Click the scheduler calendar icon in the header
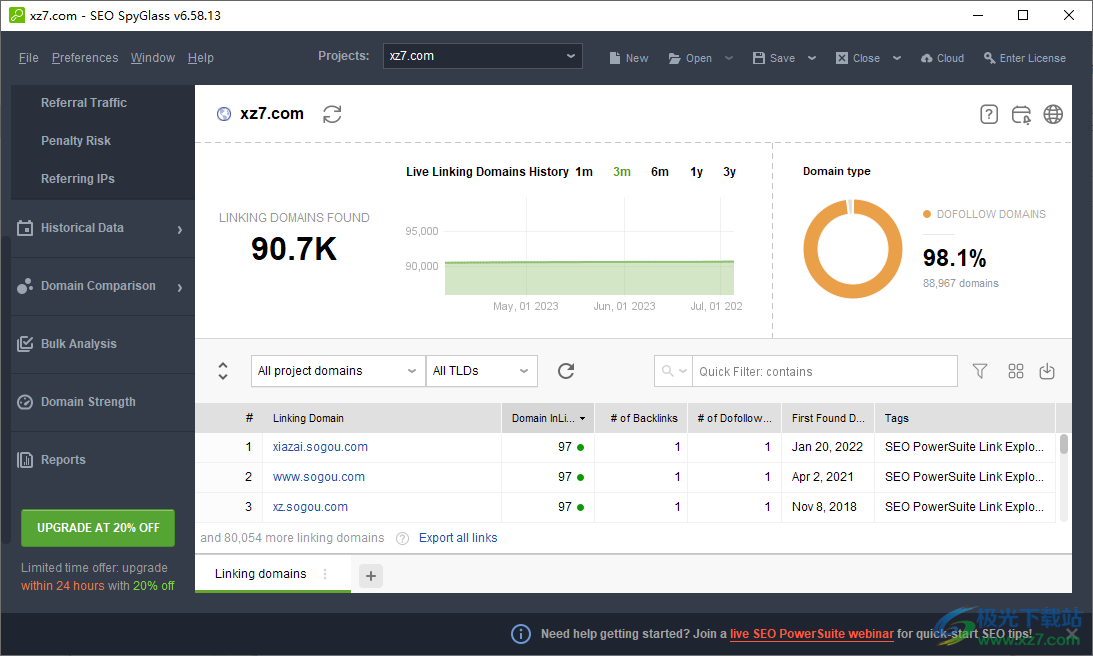Viewport: 1093px width, 656px height. tap(1021, 114)
